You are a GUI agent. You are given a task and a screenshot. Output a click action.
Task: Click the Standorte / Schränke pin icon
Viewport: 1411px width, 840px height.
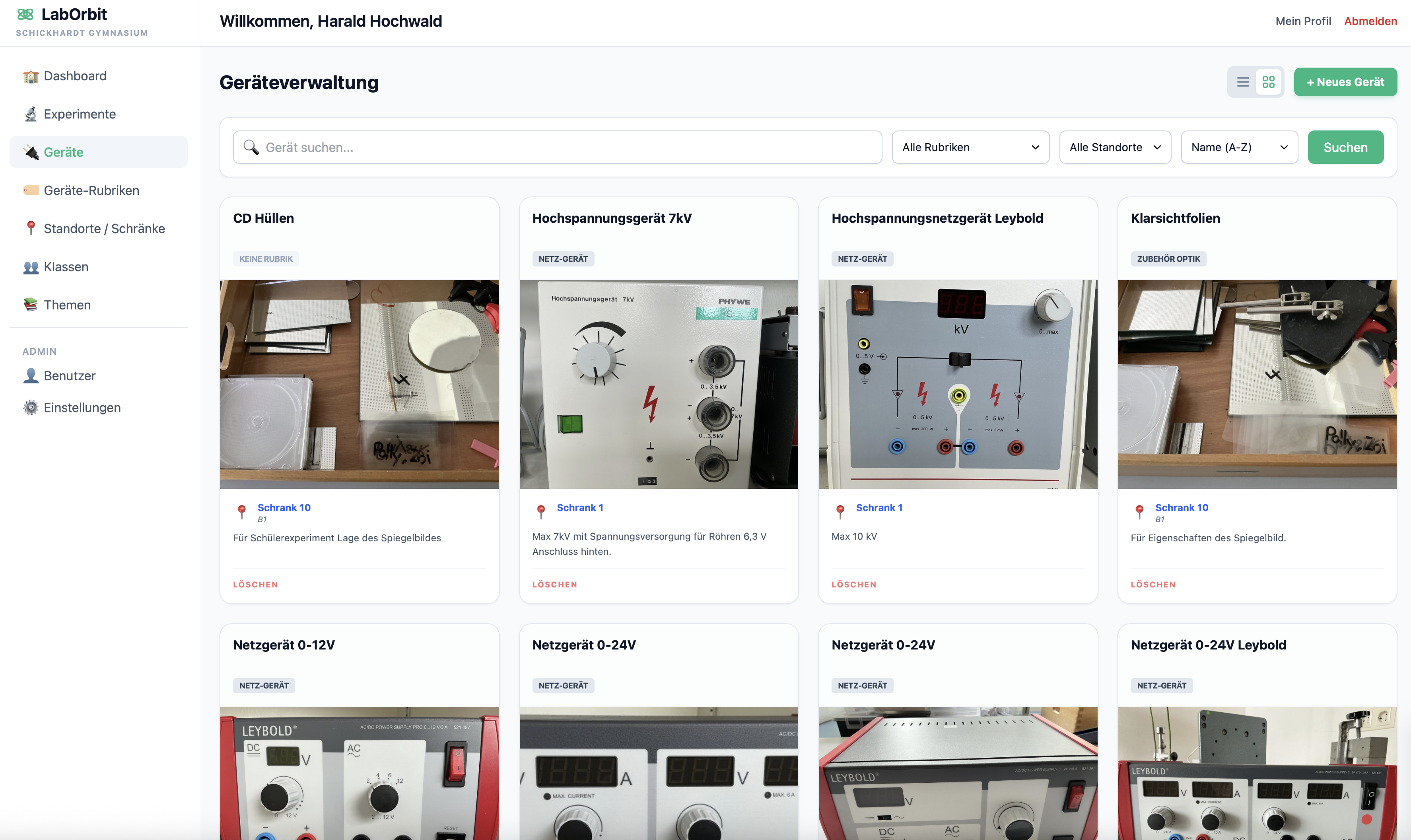[30, 228]
